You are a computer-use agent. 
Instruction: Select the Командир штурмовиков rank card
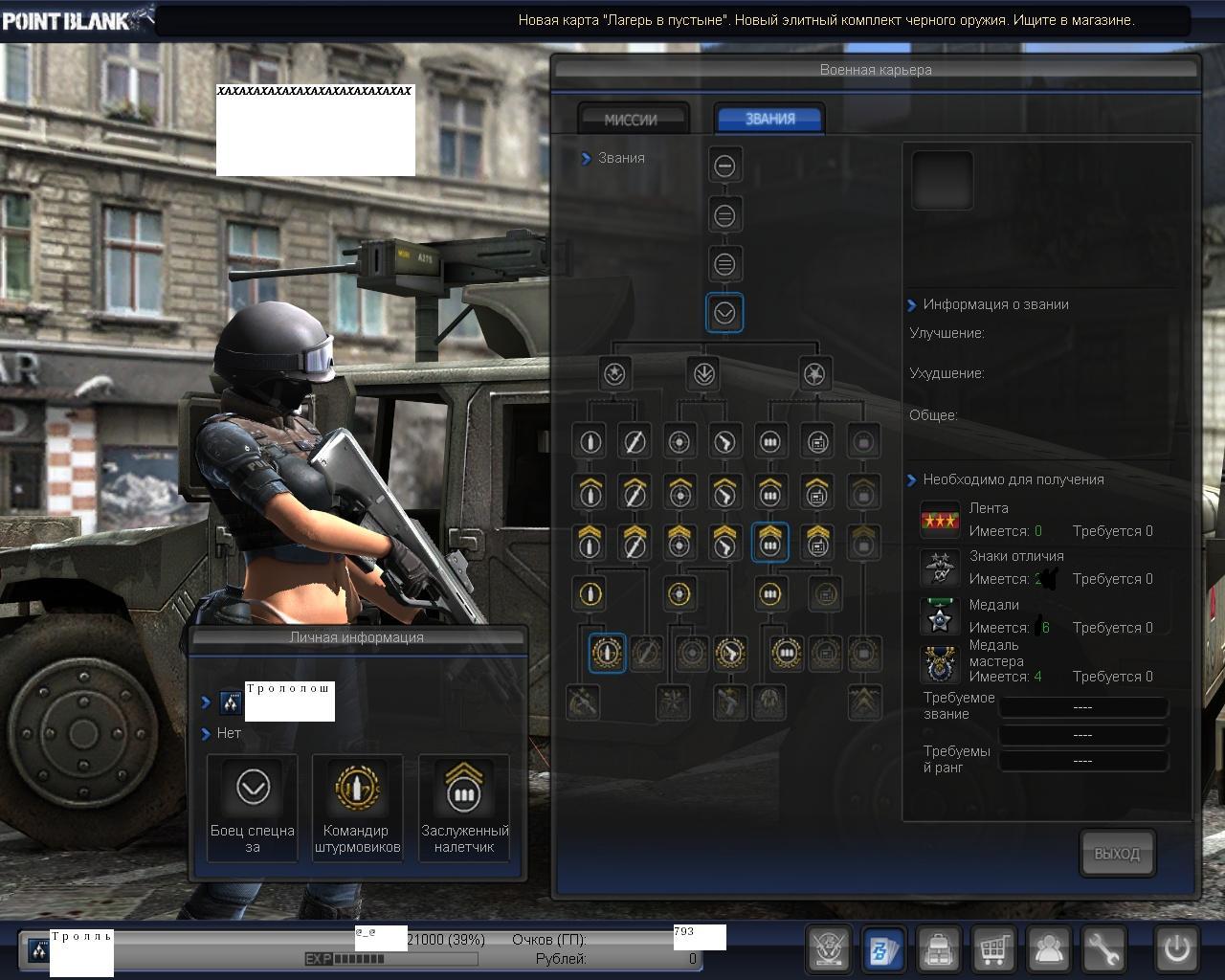(357, 807)
